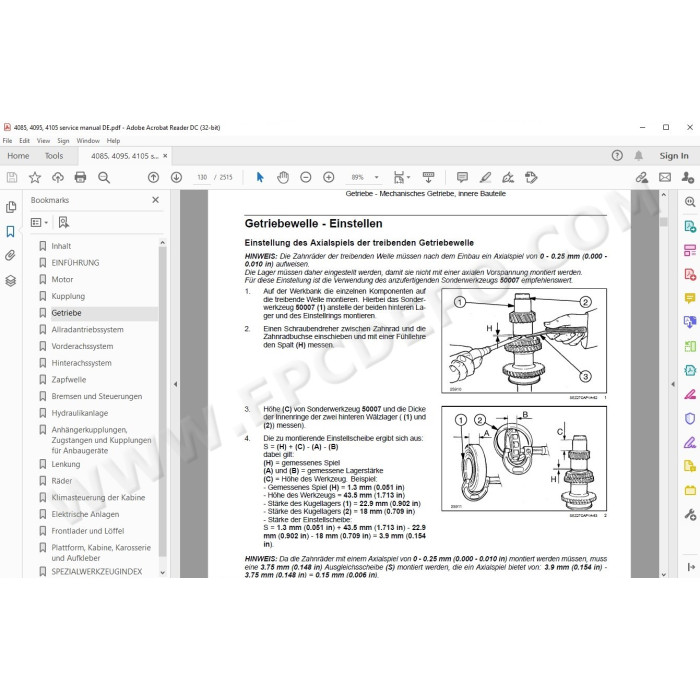Open the Allradantriebssystem bookmark

87,329
